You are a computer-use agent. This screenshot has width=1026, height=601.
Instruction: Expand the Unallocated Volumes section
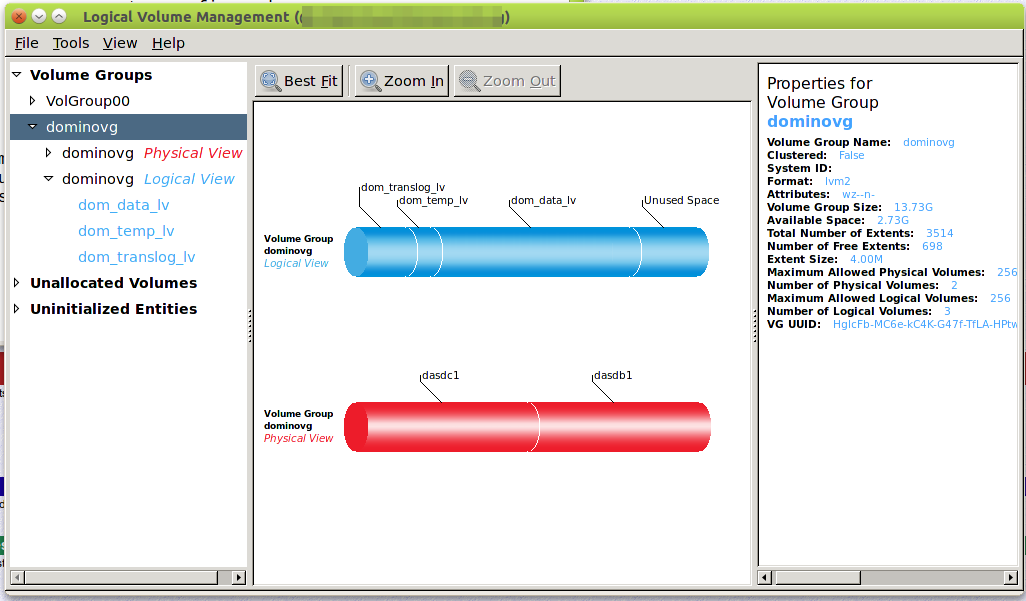point(16,283)
